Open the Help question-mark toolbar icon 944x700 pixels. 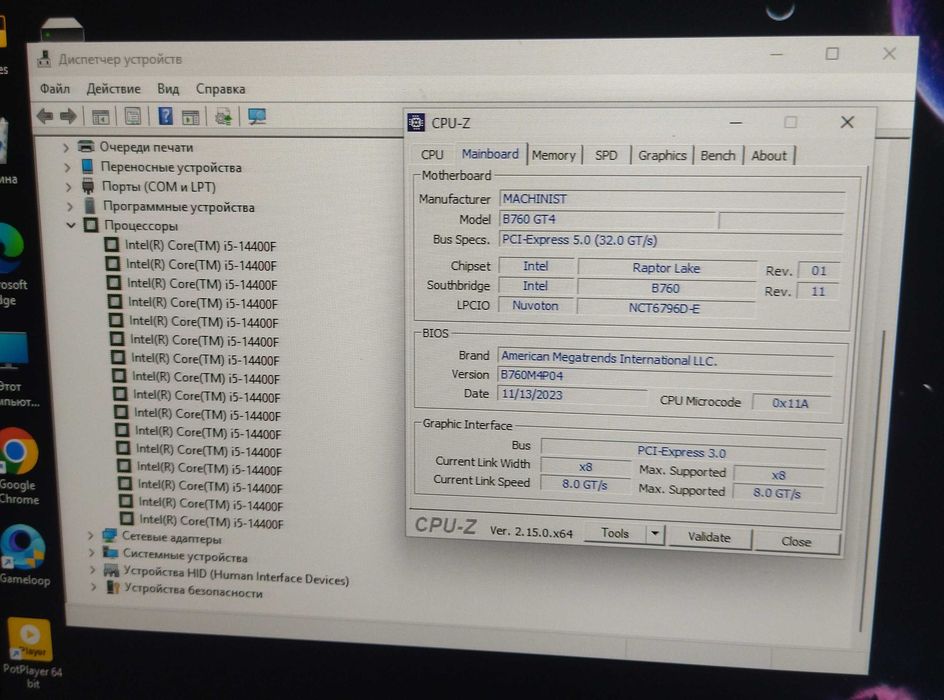click(165, 115)
